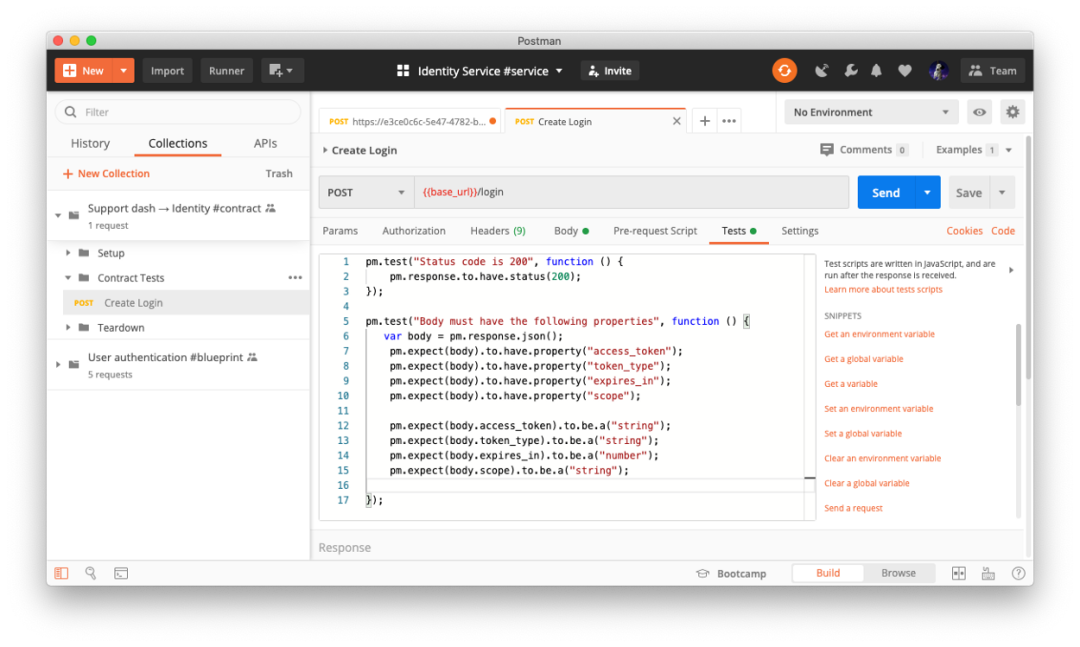The height and width of the screenshot is (647, 1080).
Task: Click Learn more about tests scripts link
Action: (883, 290)
